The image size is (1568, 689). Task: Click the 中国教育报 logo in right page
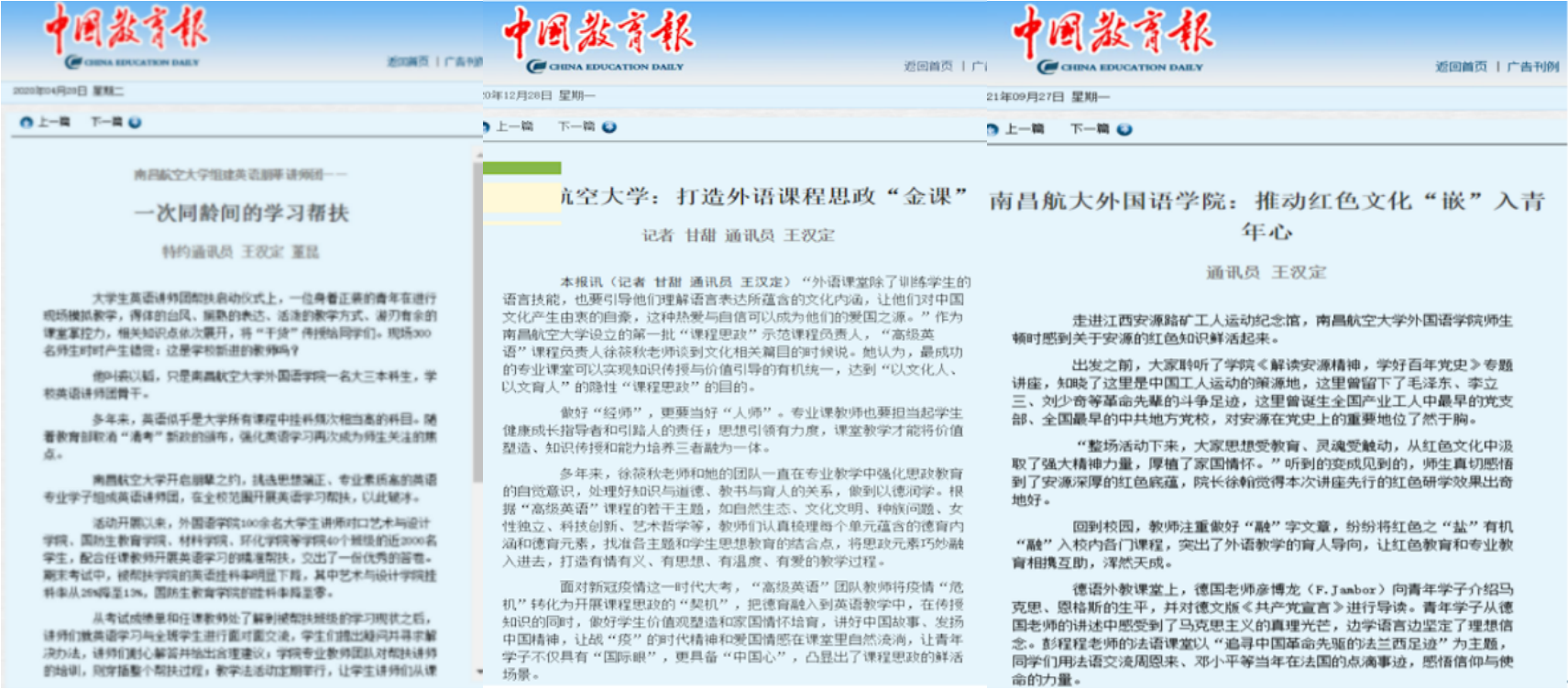[1113, 32]
